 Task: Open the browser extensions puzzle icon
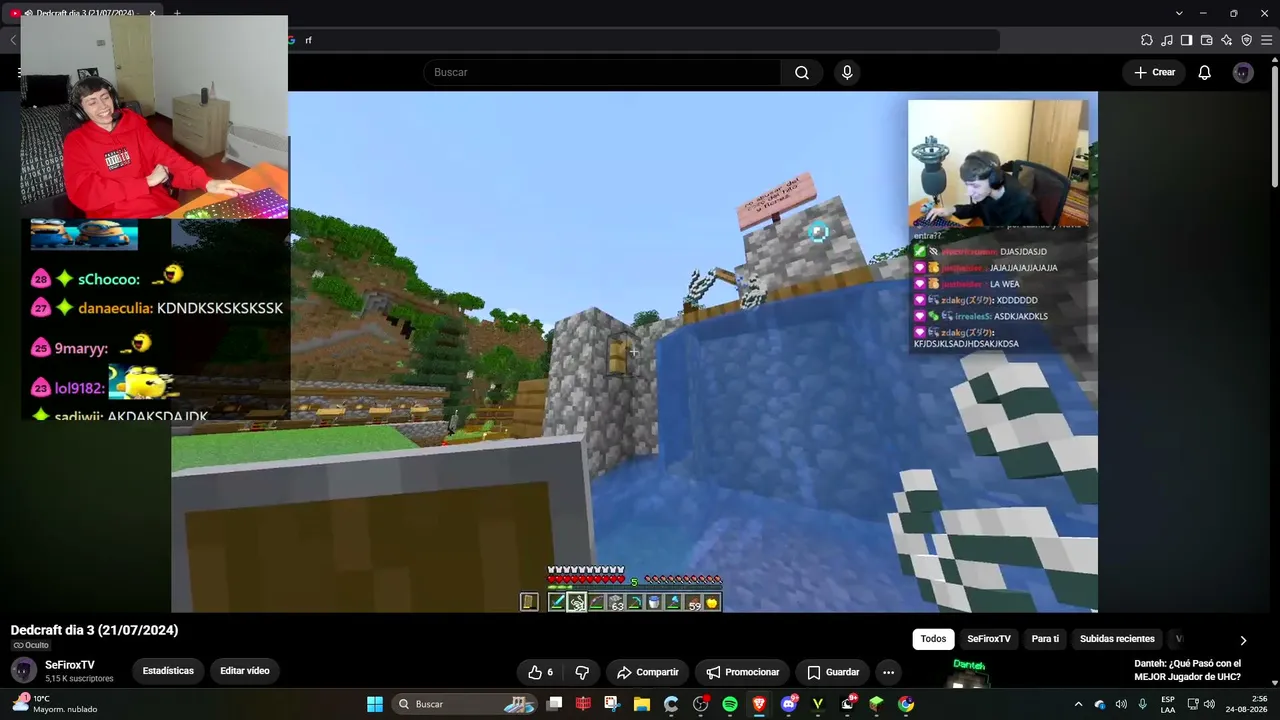[x=1146, y=40]
